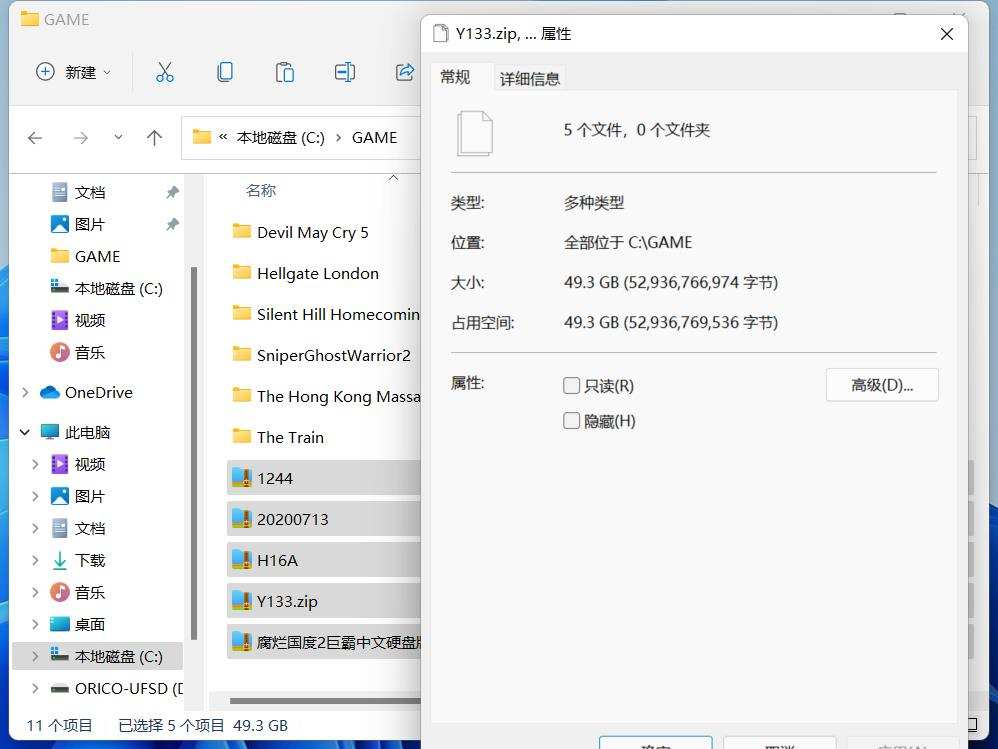Viewport: 998px width, 749px height.
Task: Click the Share icon in the toolbar
Action: pos(404,72)
